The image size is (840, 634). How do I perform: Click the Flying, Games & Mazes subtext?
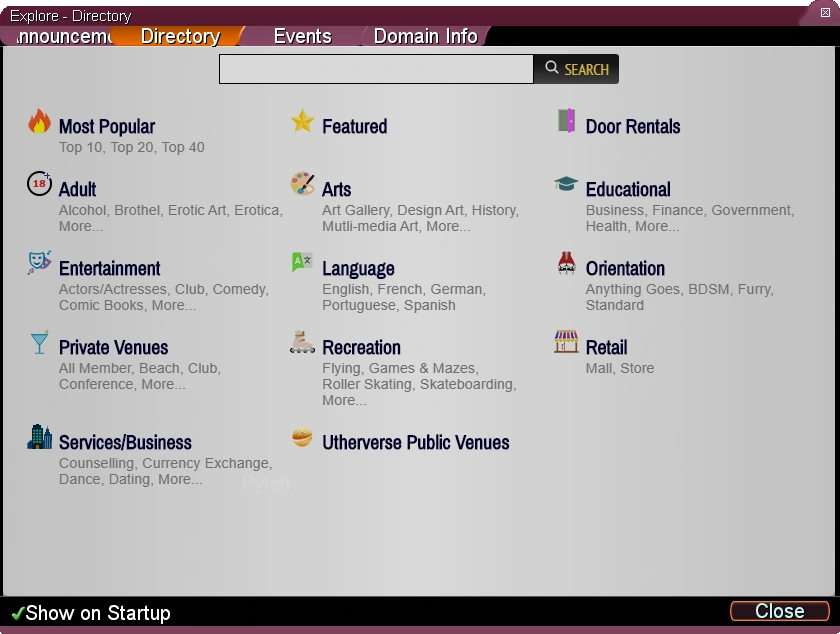pos(400,368)
